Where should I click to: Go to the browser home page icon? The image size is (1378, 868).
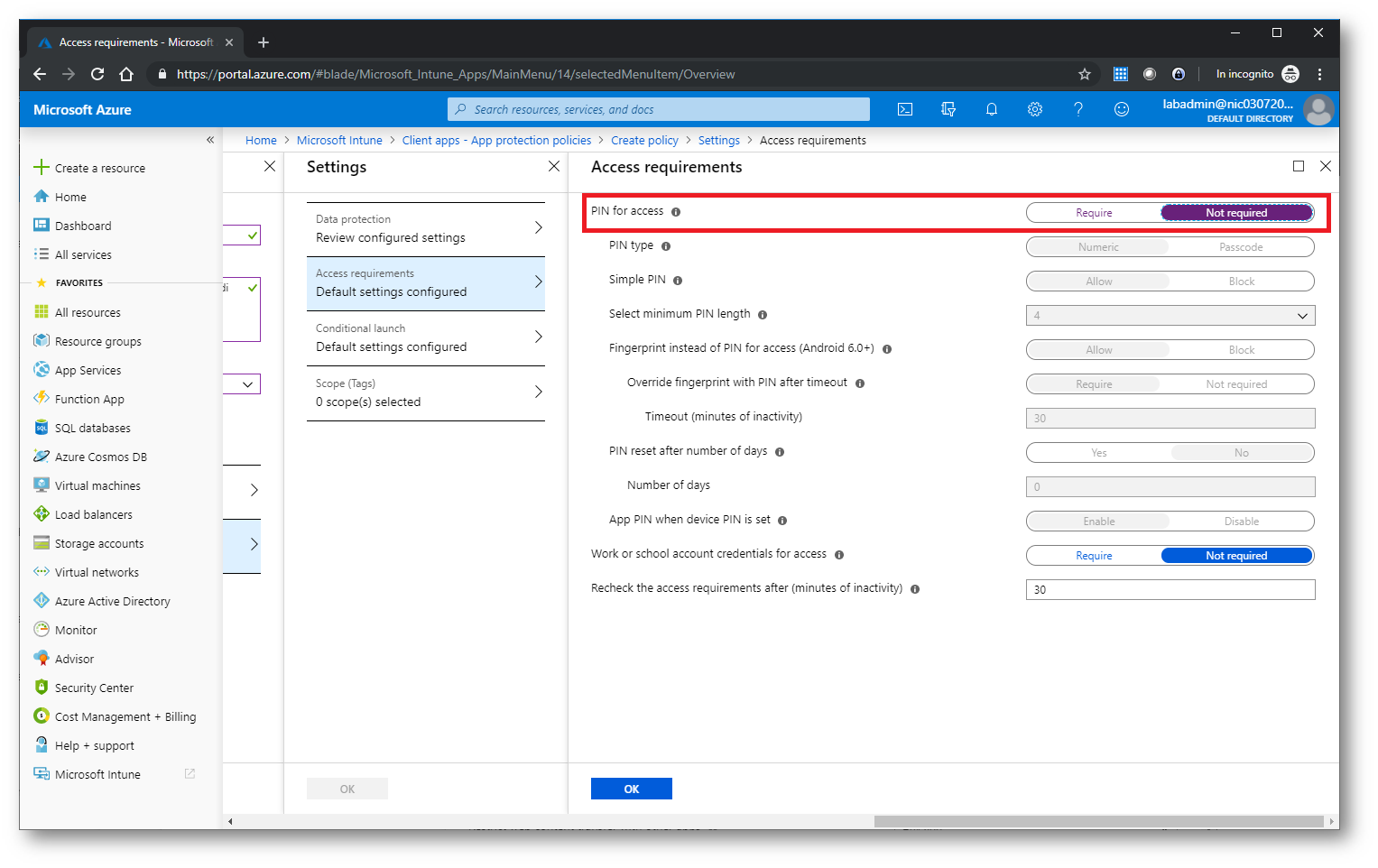coord(126,74)
